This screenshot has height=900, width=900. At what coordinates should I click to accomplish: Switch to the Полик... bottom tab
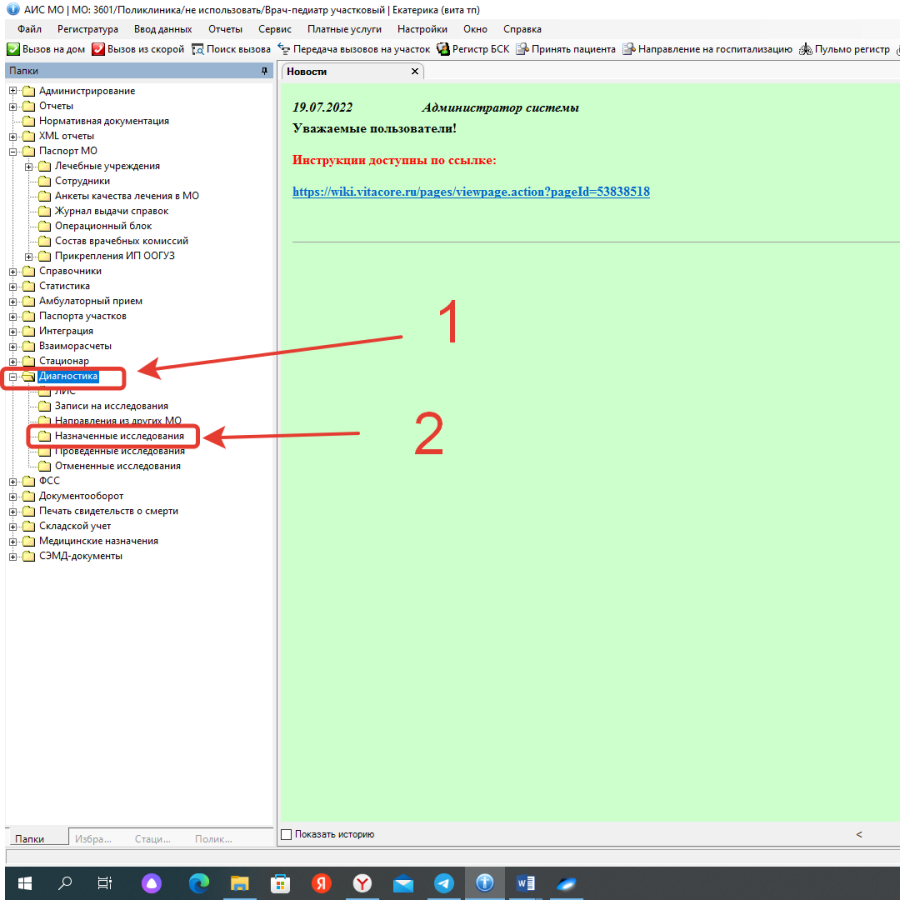[214, 839]
